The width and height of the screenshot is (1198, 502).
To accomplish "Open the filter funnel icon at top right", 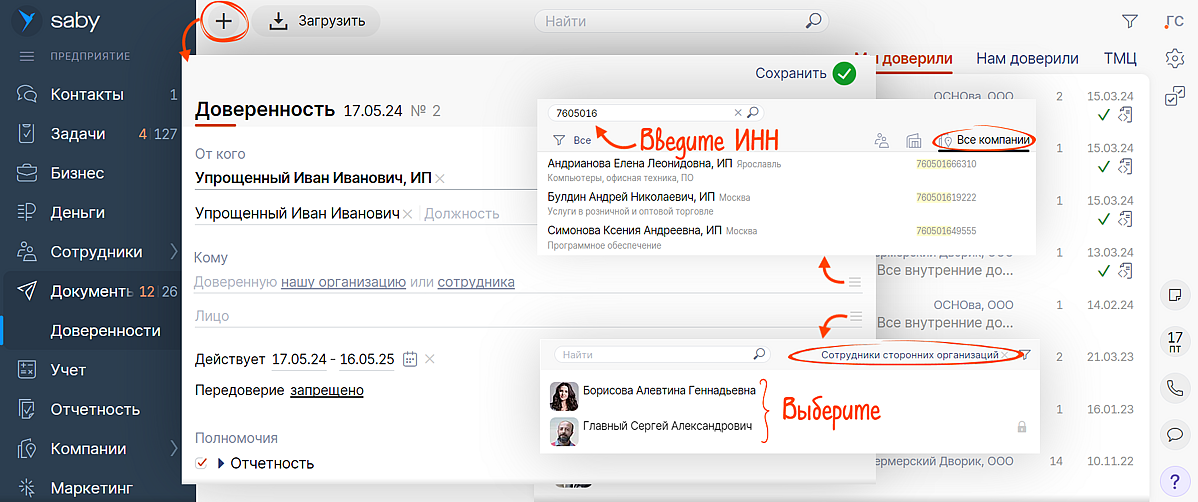I will (x=1130, y=21).
